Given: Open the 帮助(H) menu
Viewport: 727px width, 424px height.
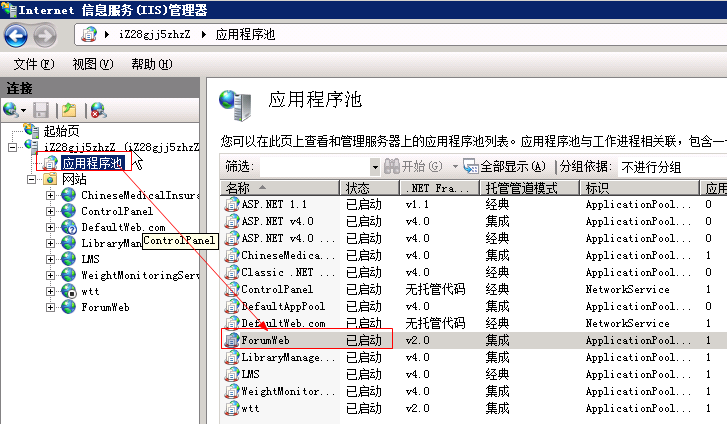Looking at the screenshot, I should (x=152, y=64).
